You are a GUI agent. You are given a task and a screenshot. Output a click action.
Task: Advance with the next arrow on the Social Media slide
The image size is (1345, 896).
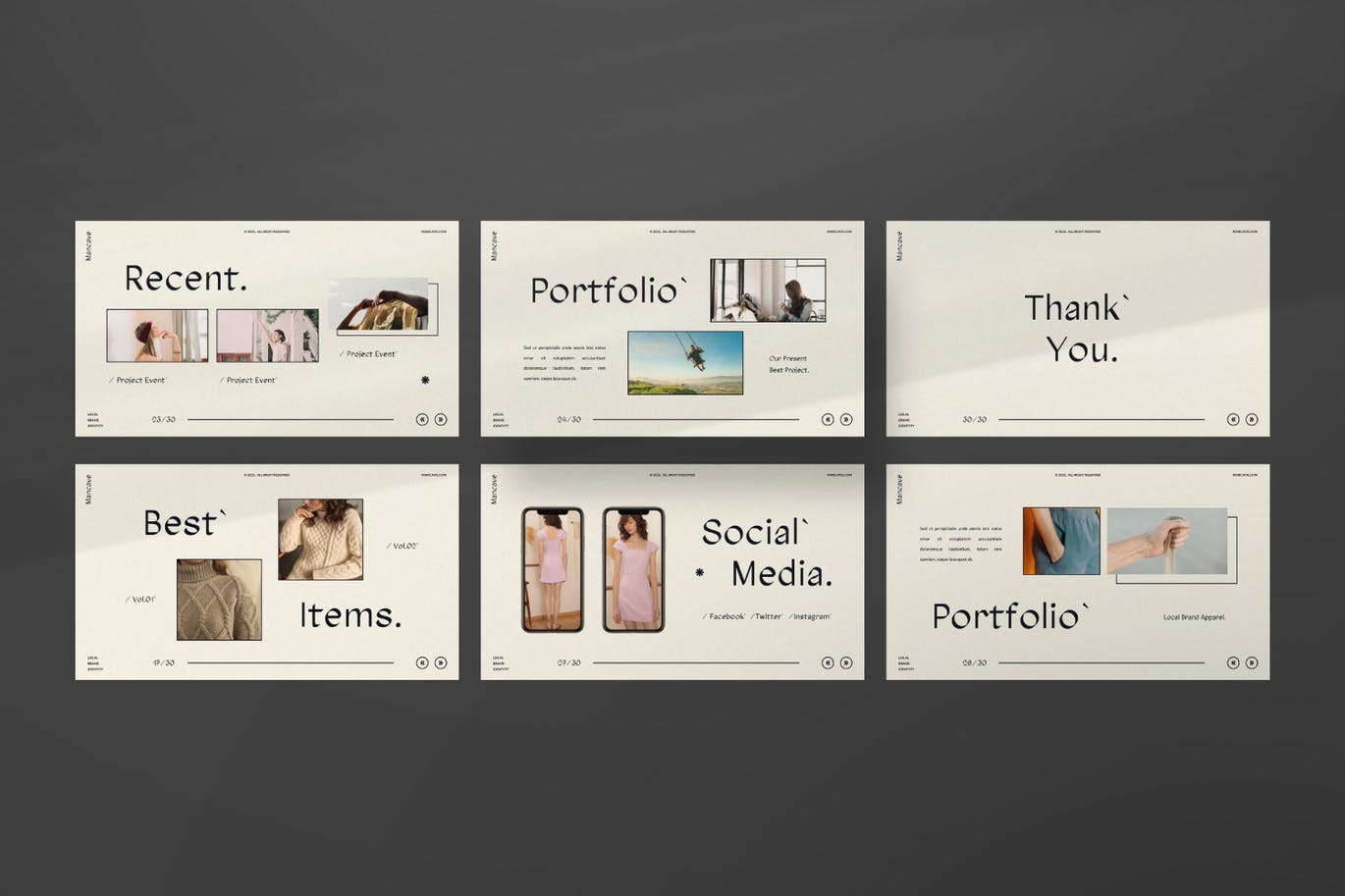click(846, 662)
